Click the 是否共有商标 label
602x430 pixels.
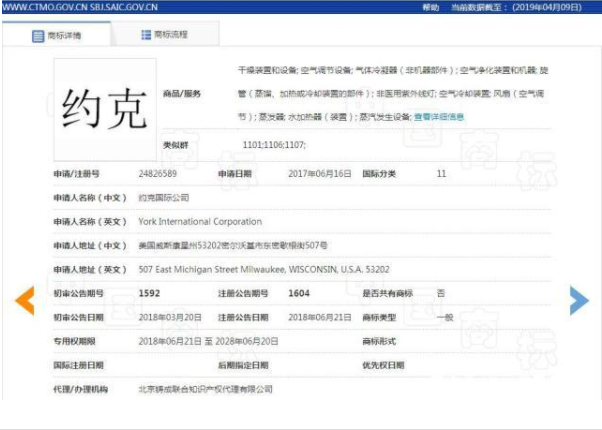pos(387,293)
